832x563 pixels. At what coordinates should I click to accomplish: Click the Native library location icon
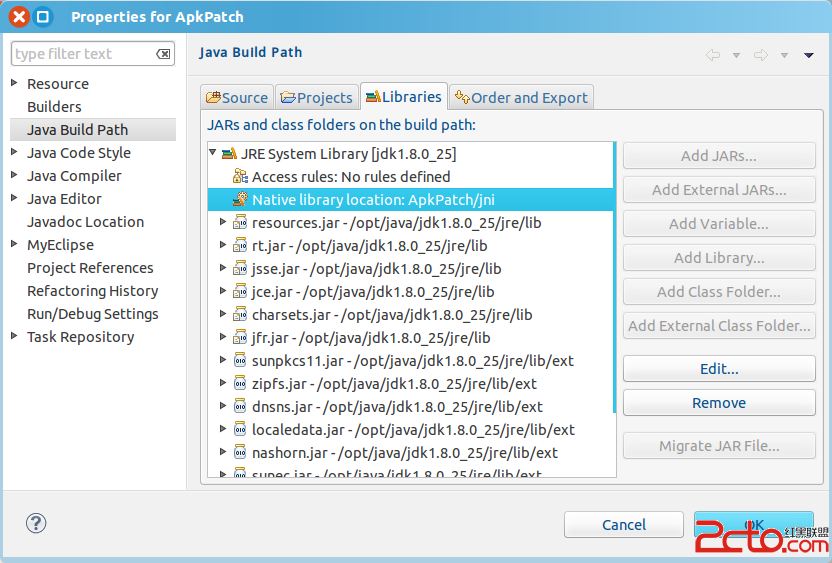coord(240,200)
